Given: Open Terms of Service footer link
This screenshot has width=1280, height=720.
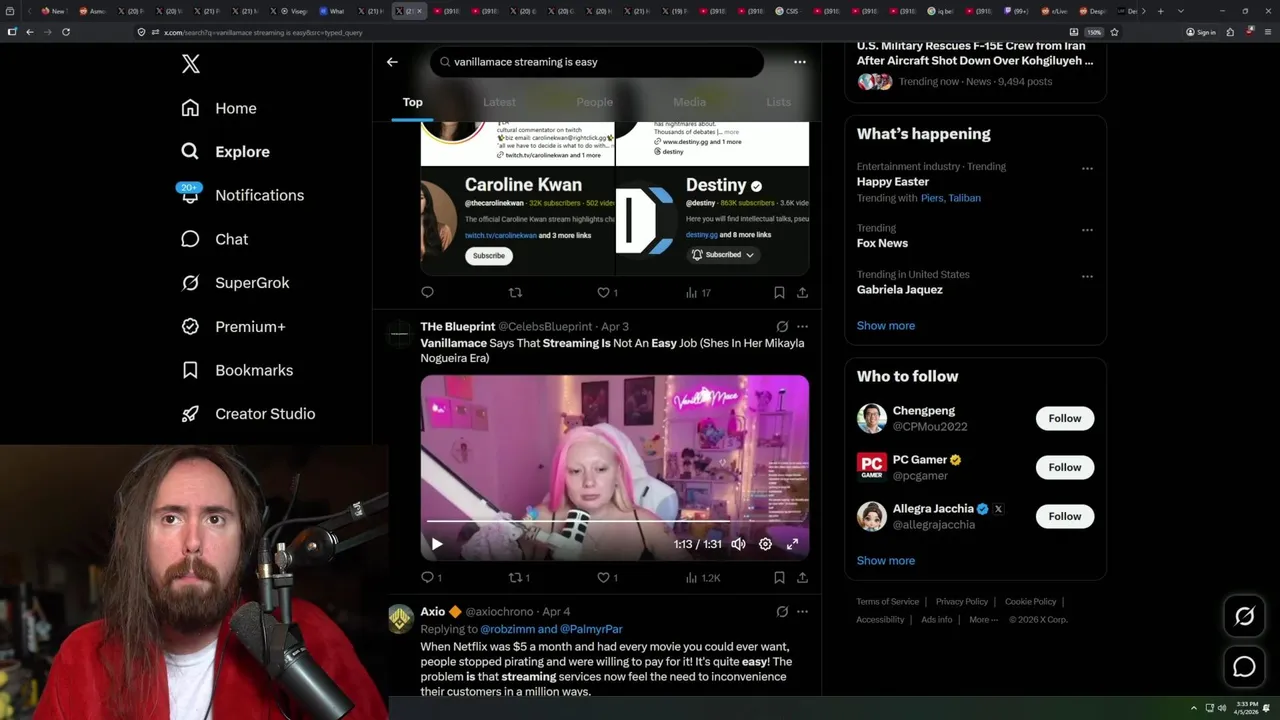Looking at the screenshot, I should pyautogui.click(x=888, y=602).
